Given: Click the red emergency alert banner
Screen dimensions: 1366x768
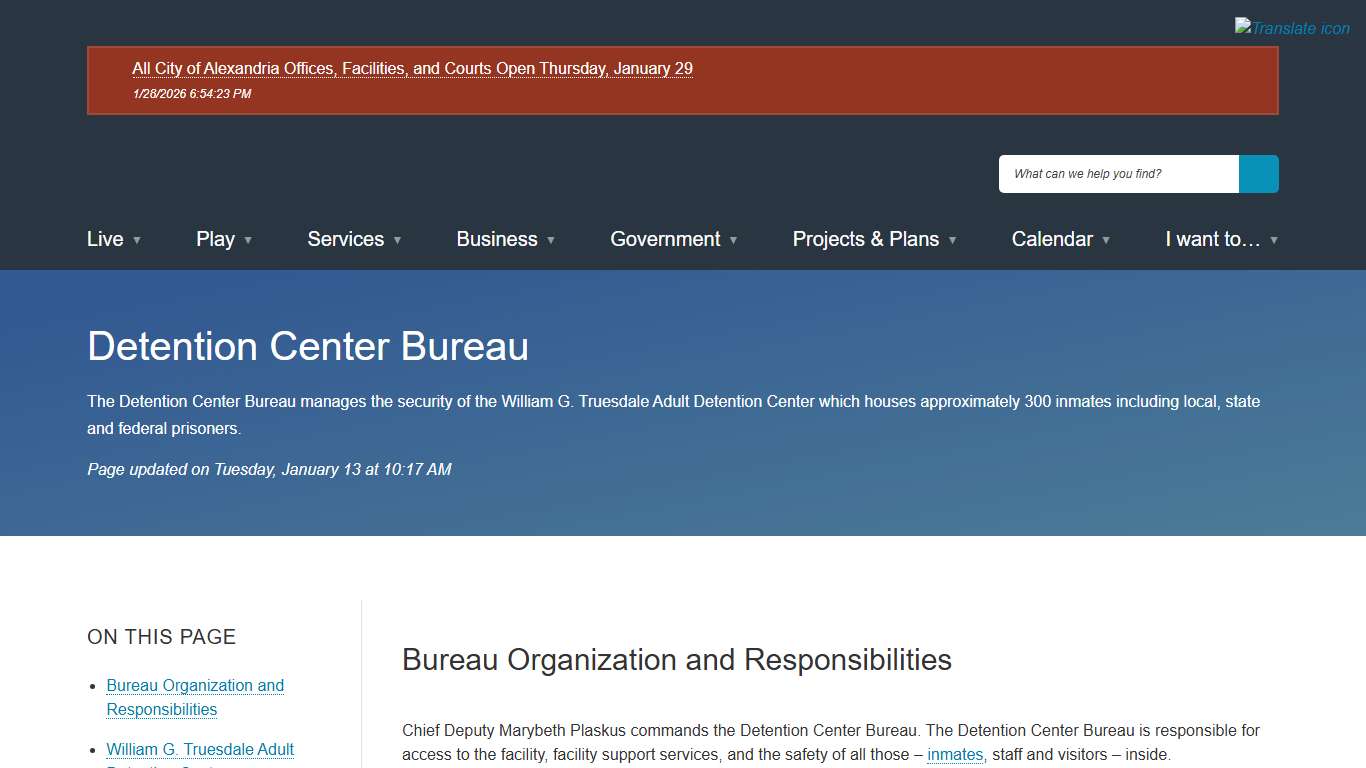Looking at the screenshot, I should (683, 80).
